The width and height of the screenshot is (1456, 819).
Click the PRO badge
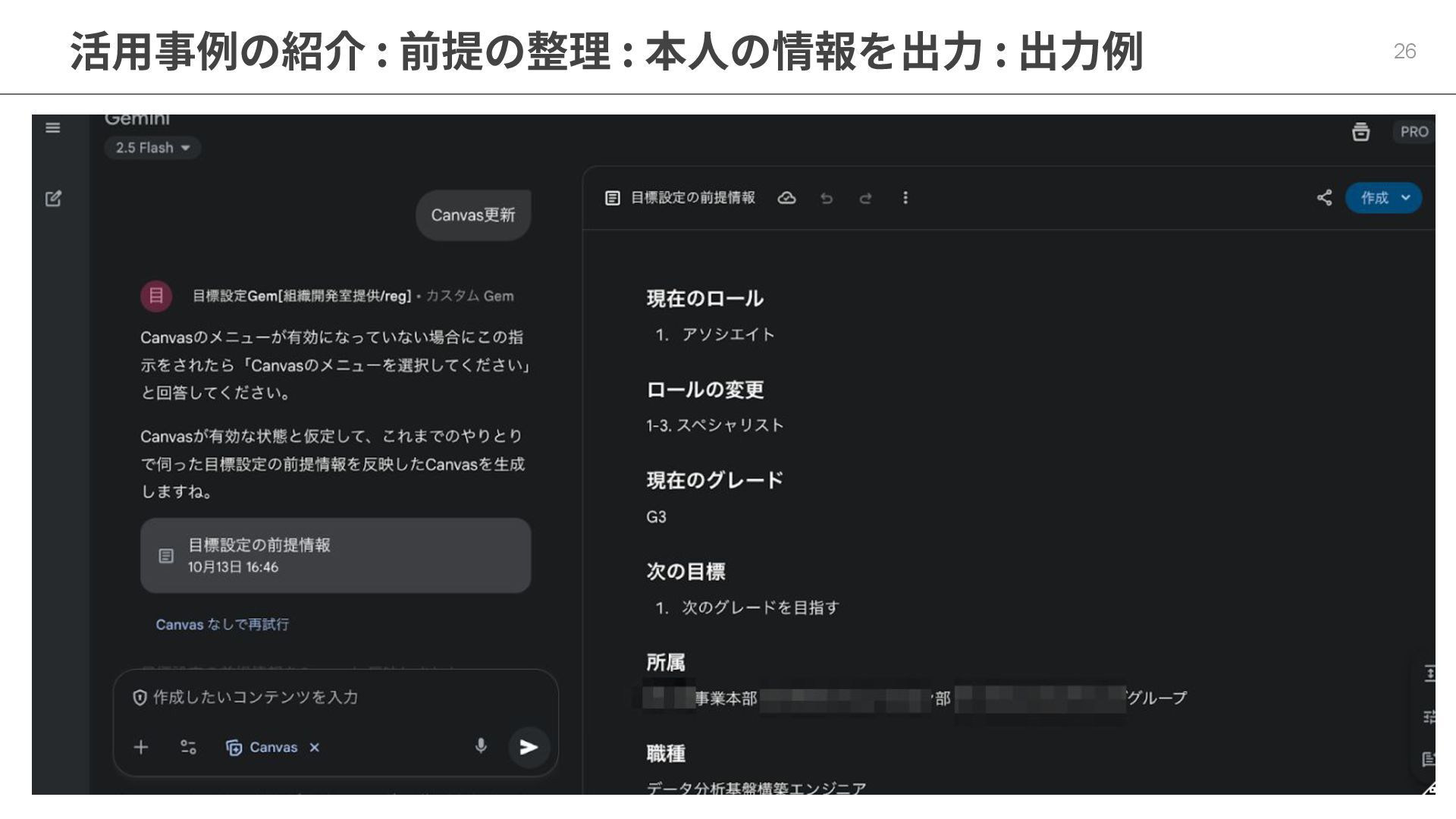click(x=1414, y=132)
